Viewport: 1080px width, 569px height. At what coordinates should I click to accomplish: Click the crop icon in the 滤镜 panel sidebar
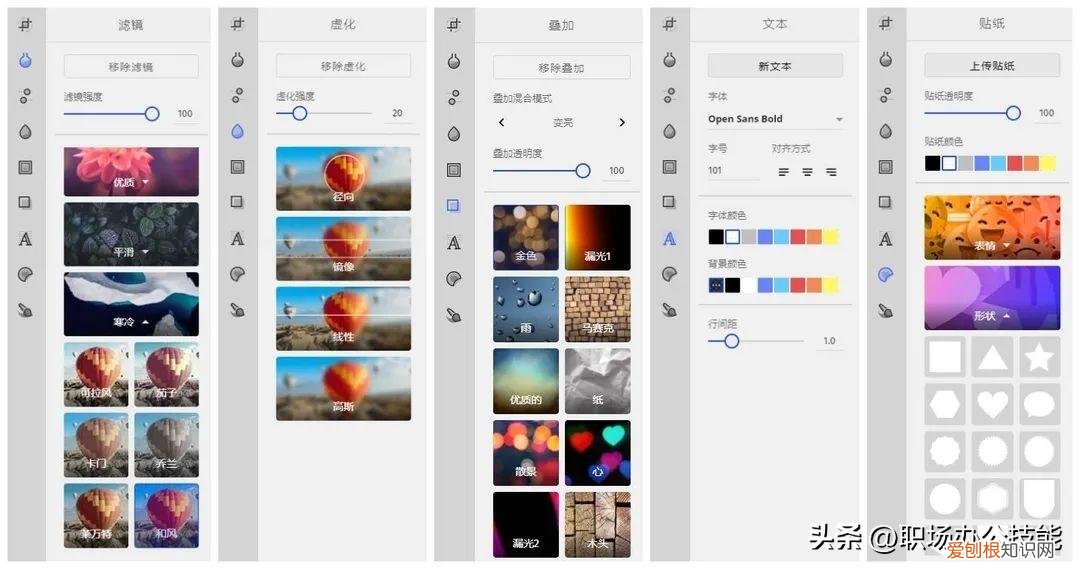(25, 24)
